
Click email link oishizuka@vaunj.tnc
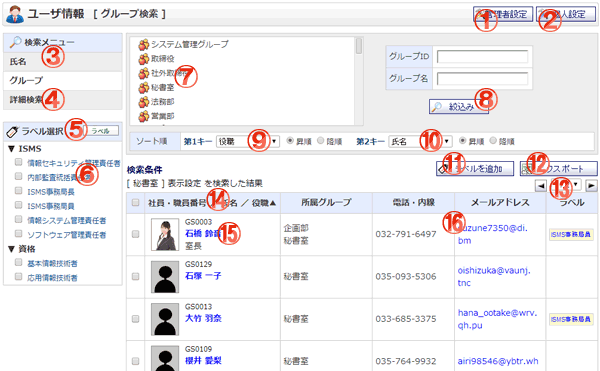[x=494, y=277]
